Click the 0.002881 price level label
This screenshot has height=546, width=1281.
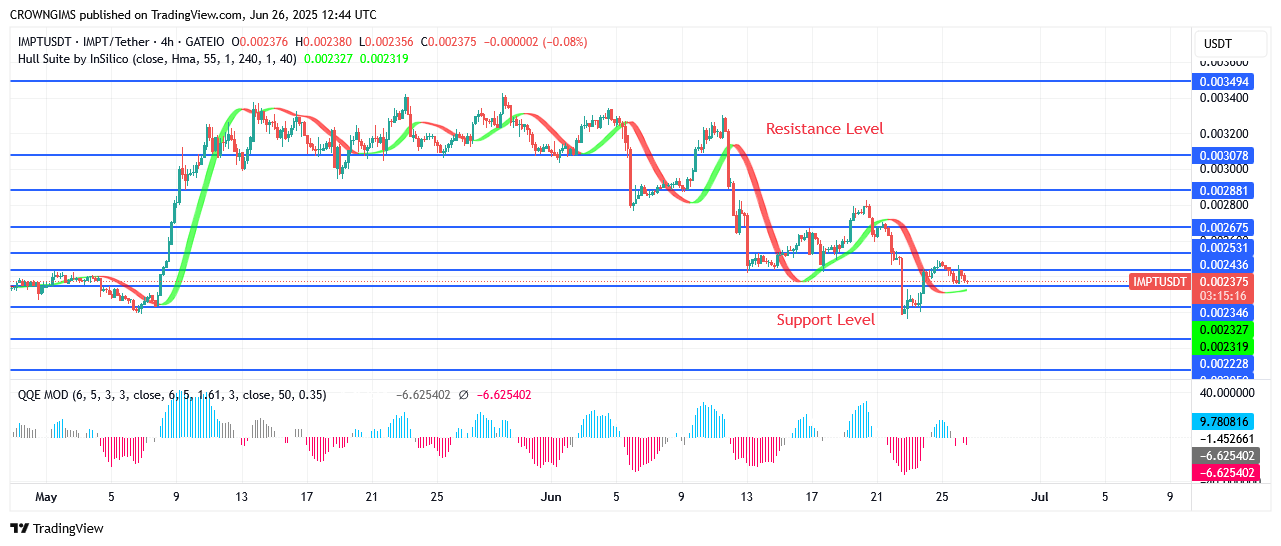[x=1221, y=190]
